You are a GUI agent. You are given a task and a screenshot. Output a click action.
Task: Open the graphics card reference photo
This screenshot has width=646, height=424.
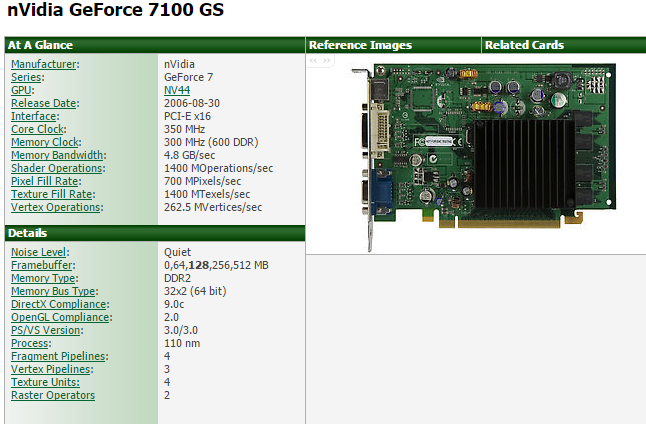pyautogui.click(x=484, y=156)
